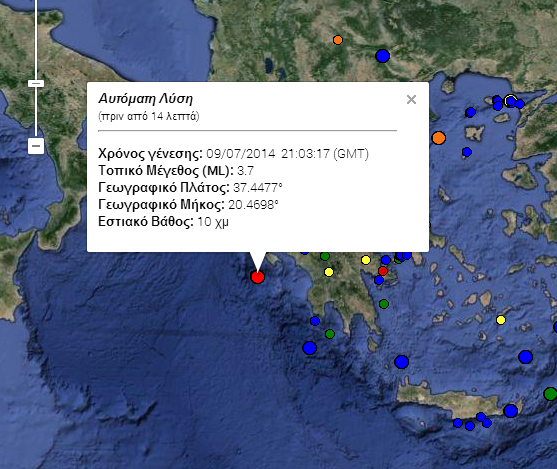The width and height of the screenshot is (557, 469).
Task: Click the yellow marker in Cyclades islands
Action: [x=501, y=320]
